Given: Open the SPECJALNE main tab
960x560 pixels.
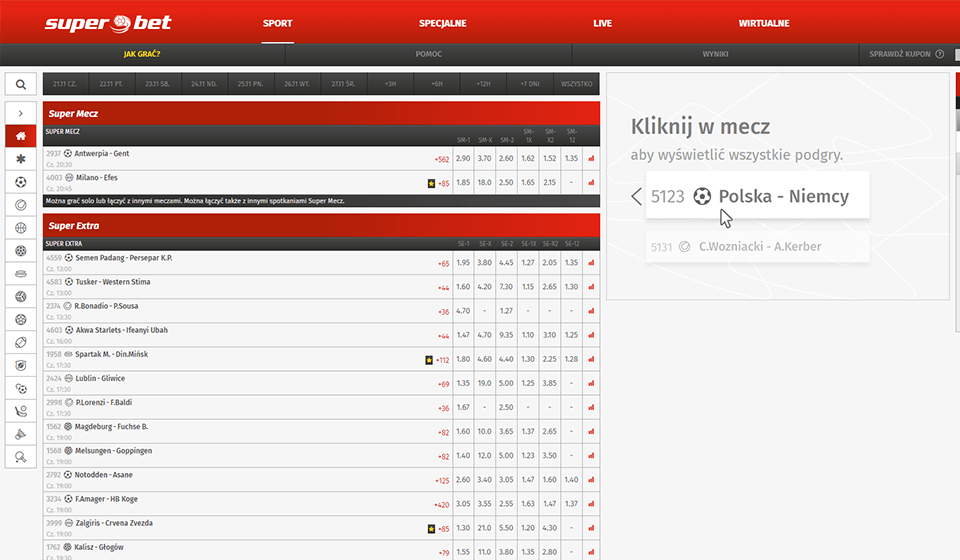Looking at the screenshot, I should click(x=443, y=23).
